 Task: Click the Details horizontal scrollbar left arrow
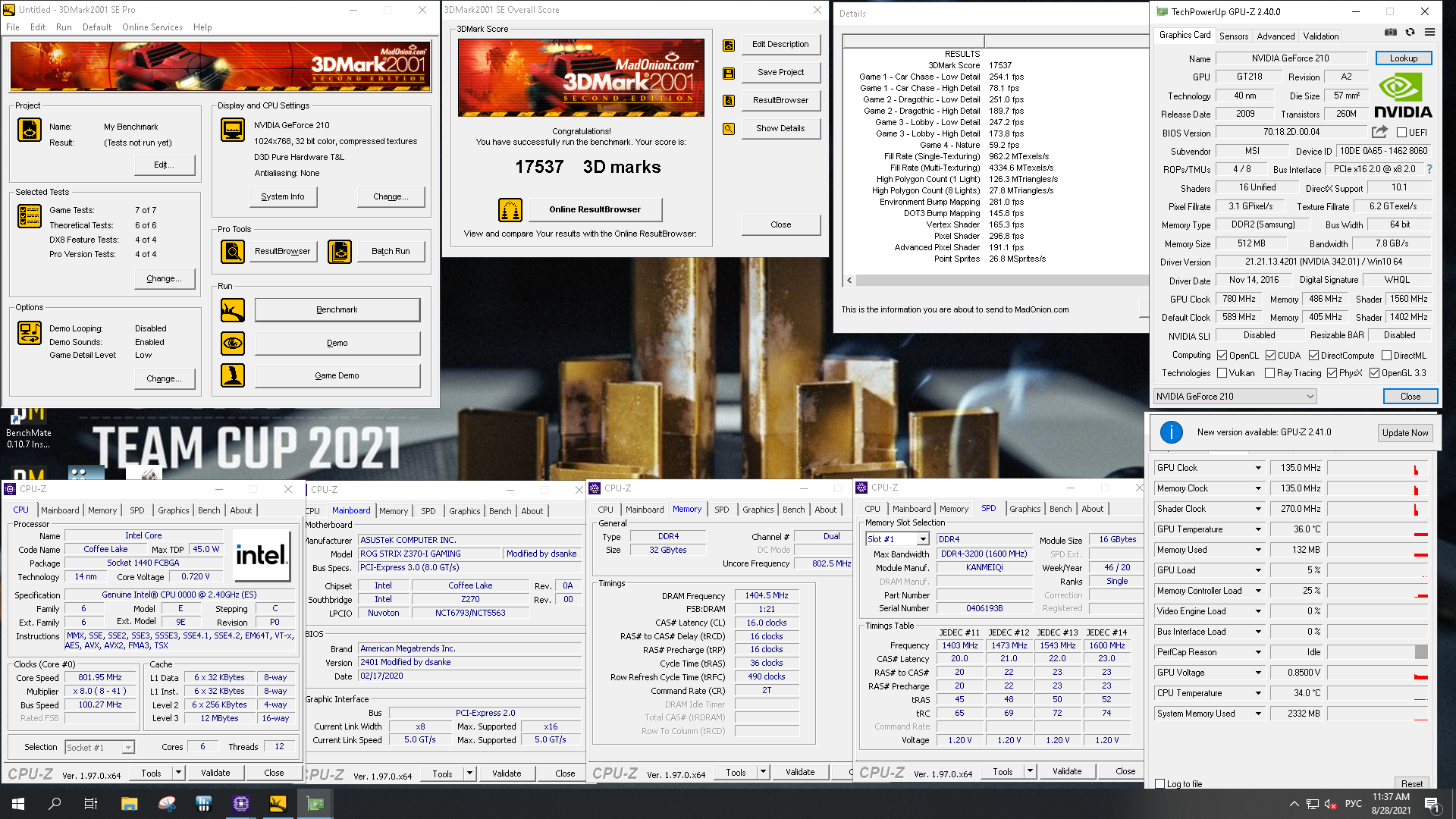(x=849, y=281)
